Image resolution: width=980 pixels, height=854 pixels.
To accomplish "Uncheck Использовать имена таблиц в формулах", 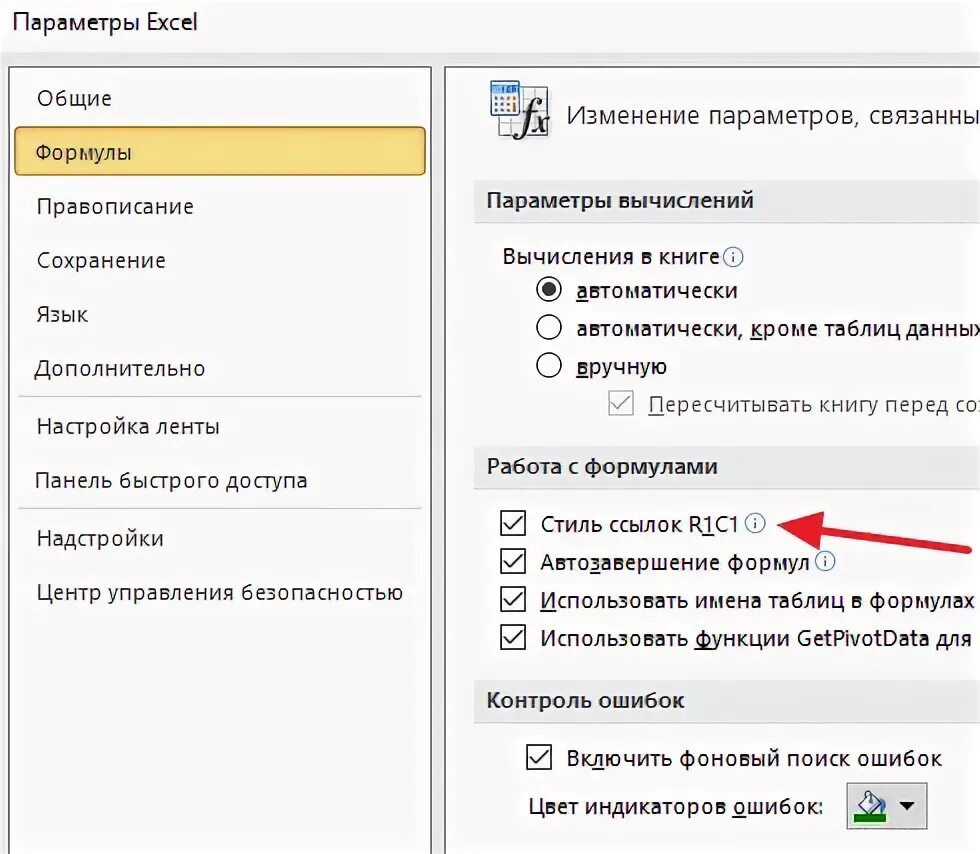I will [x=513, y=600].
